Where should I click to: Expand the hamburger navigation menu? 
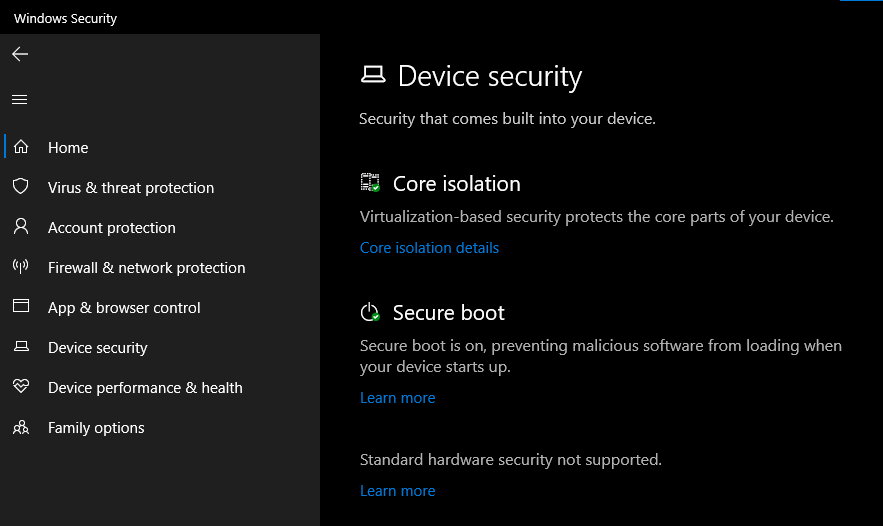[x=20, y=99]
